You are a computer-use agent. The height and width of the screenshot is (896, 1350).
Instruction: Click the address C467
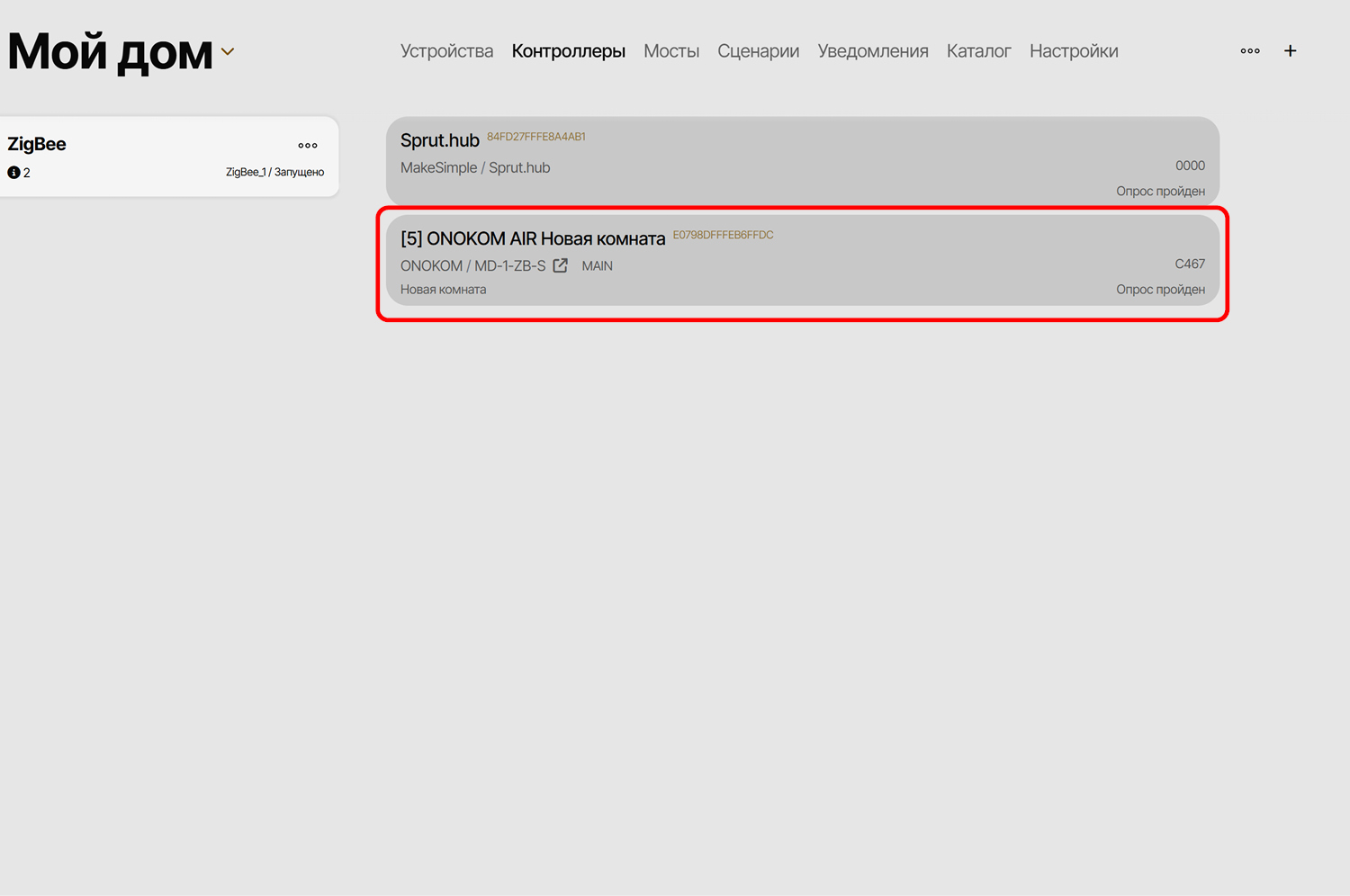(1190, 264)
